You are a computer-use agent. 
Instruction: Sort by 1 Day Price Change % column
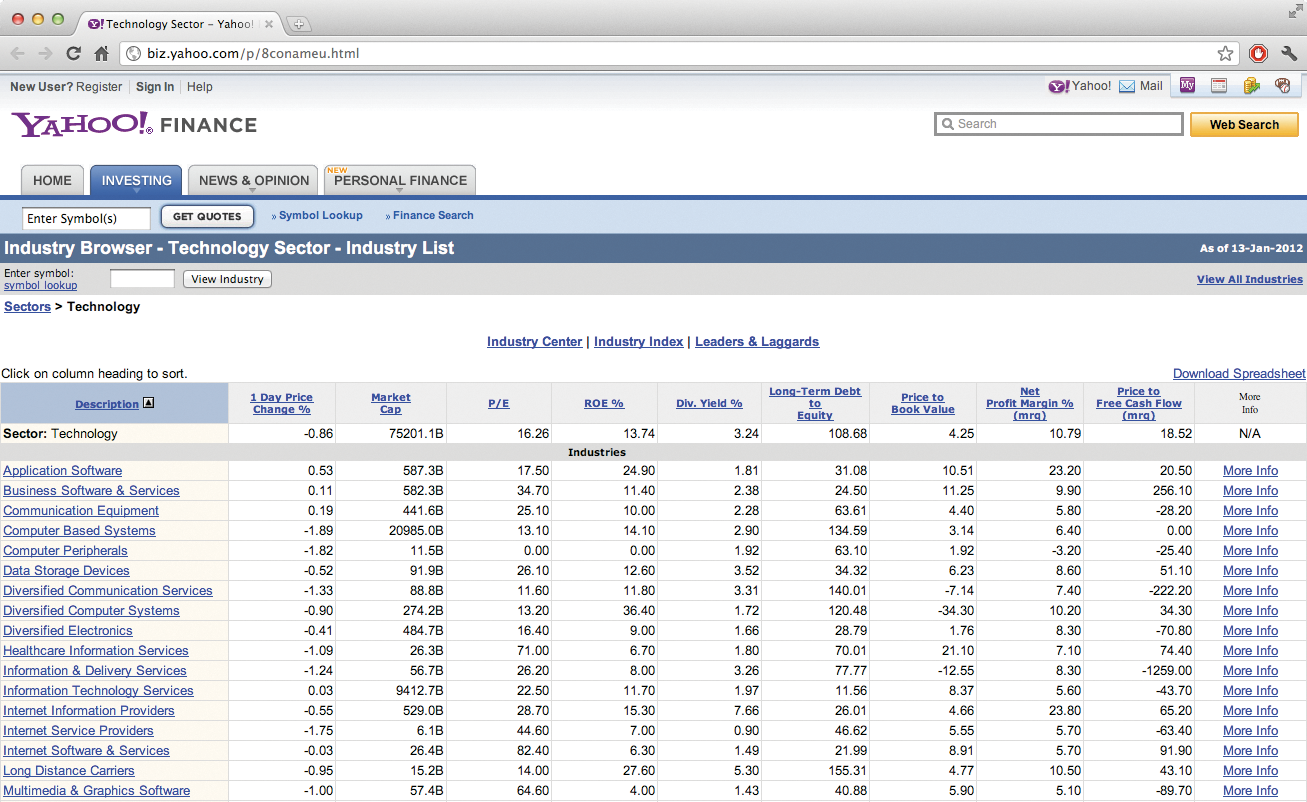click(281, 403)
